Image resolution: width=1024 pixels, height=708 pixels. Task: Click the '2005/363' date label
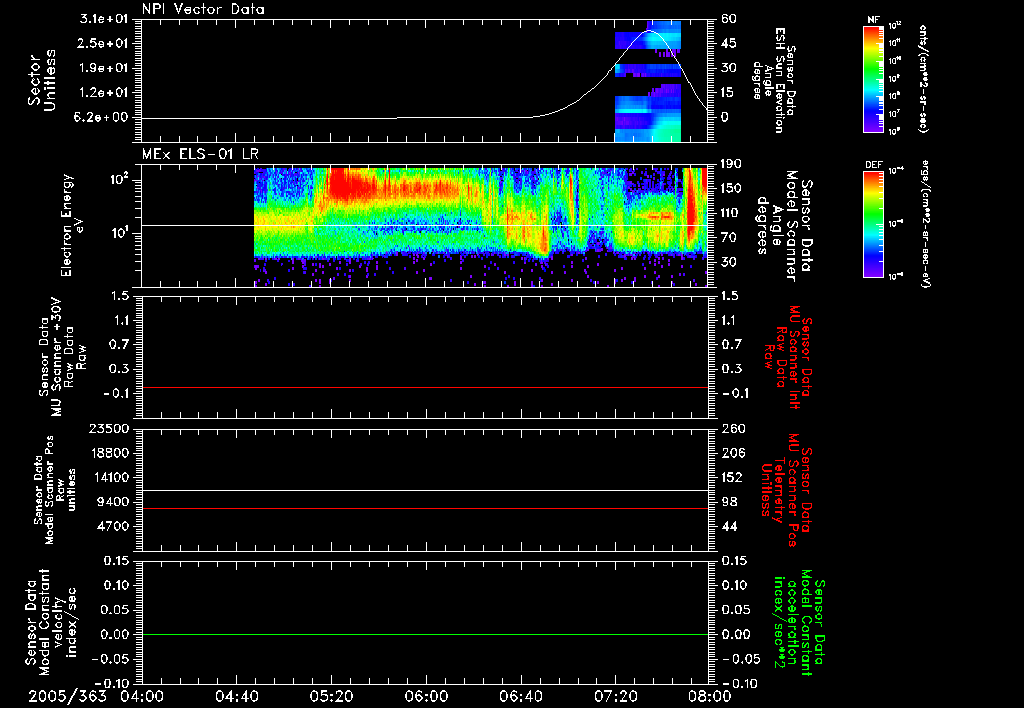point(67,696)
